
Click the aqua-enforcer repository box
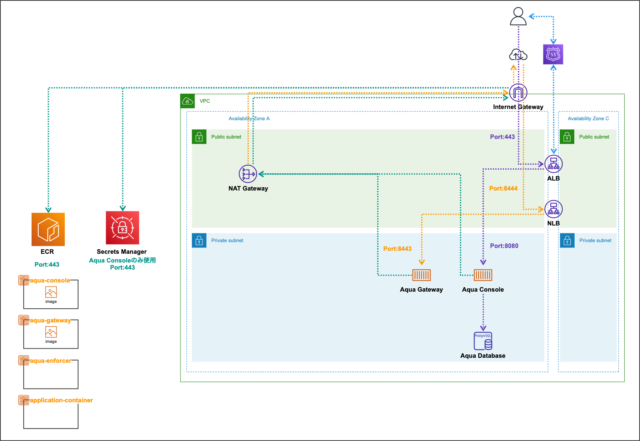(x=51, y=374)
